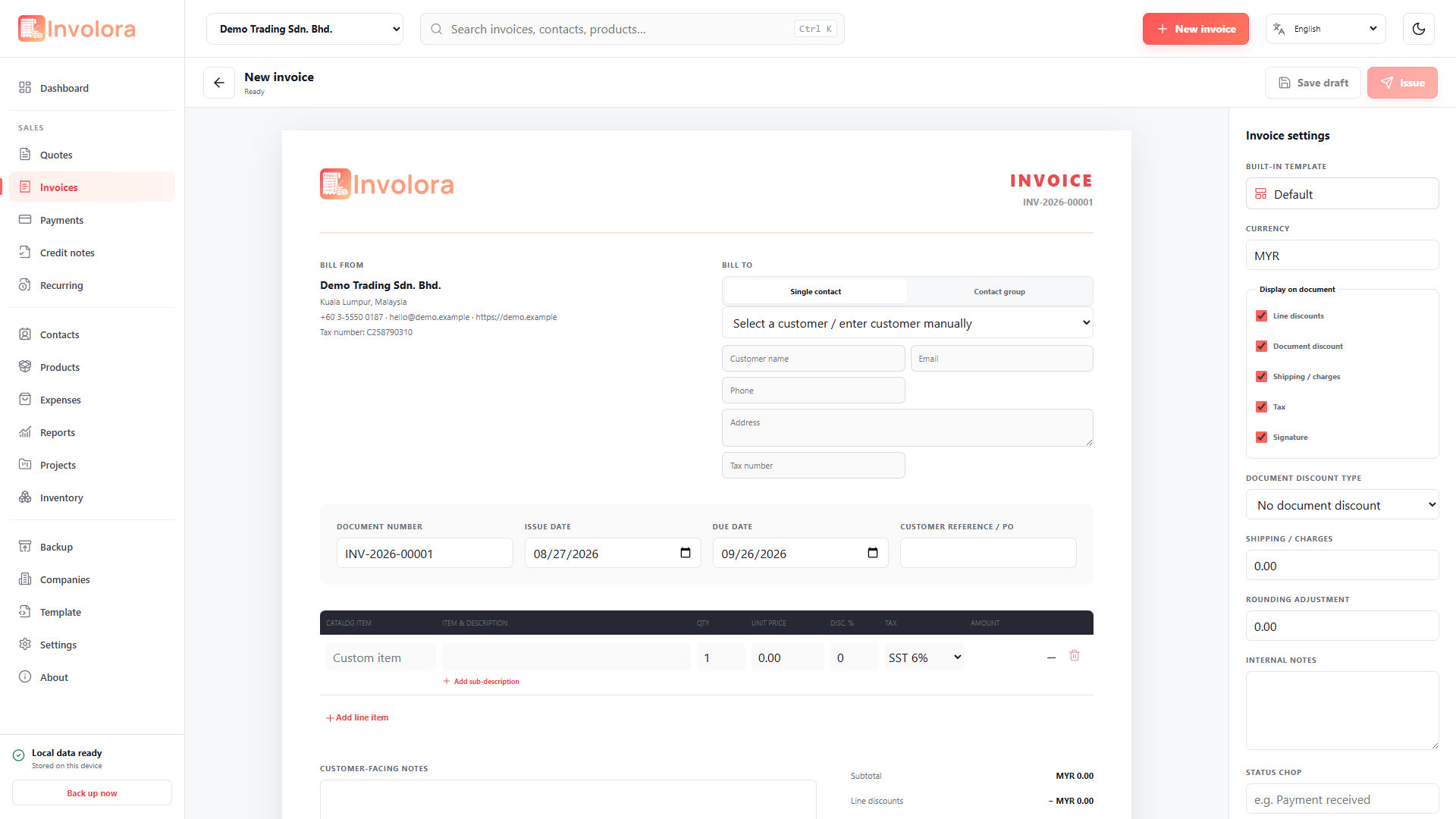Click the New invoice button
Viewport: 1456px width, 819px height.
point(1196,29)
